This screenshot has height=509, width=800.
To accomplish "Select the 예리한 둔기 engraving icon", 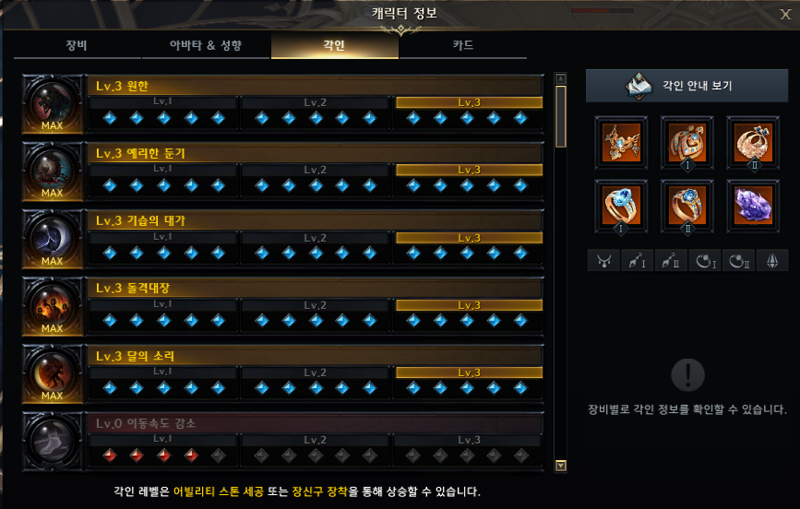I will click(53, 171).
